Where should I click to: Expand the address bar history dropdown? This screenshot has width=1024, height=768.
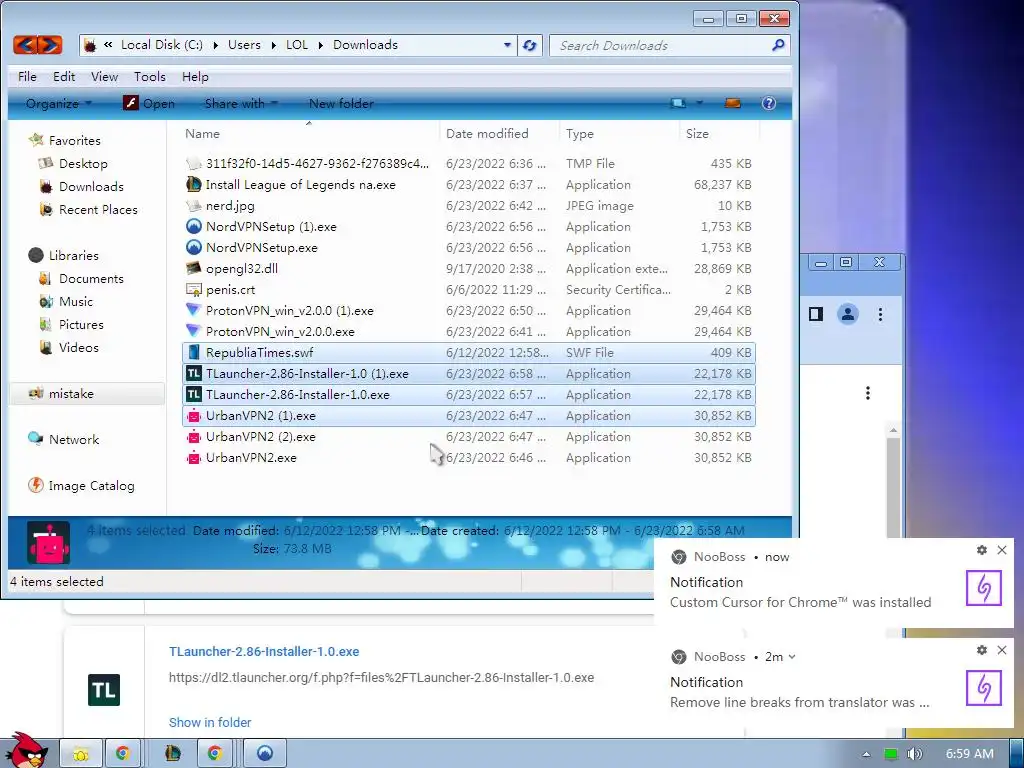tap(507, 45)
